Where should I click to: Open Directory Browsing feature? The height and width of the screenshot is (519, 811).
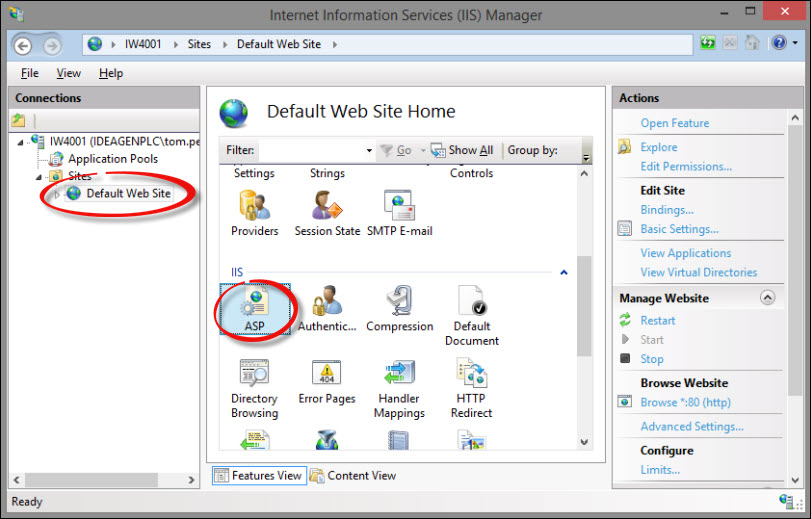254,389
